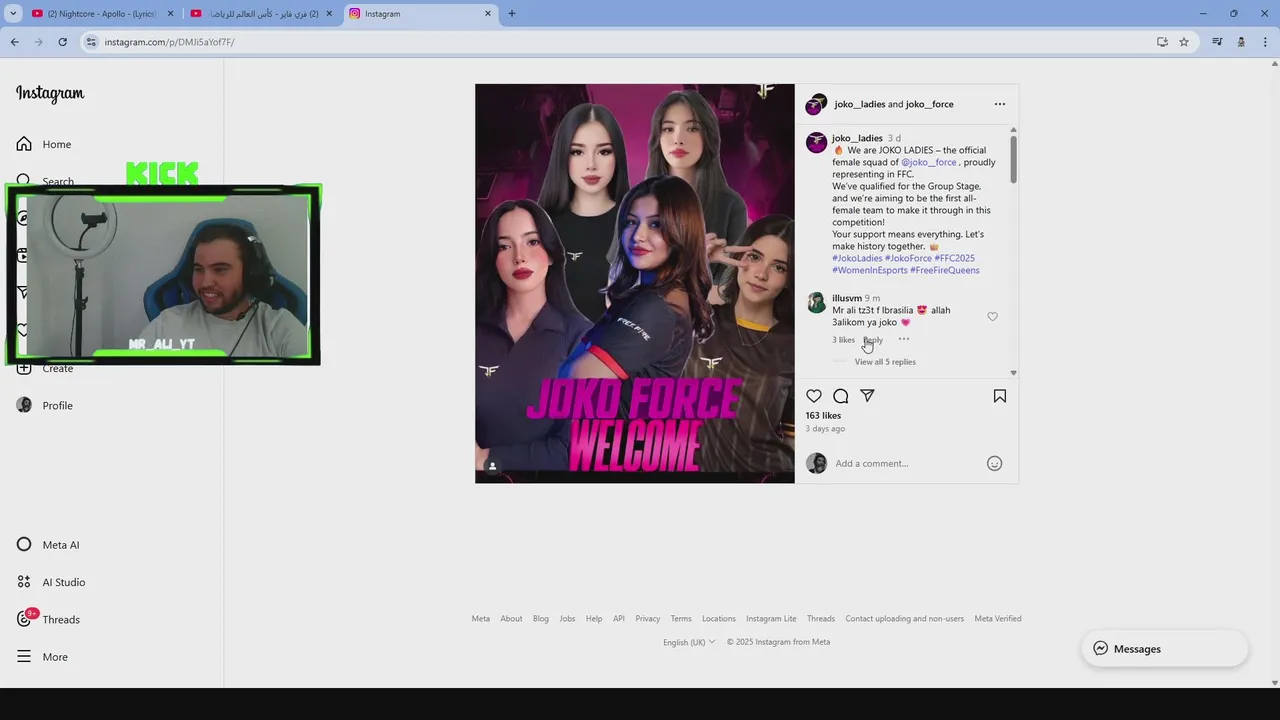Close the Instagram tab
This screenshot has width=1280, height=720.
pyautogui.click(x=488, y=13)
